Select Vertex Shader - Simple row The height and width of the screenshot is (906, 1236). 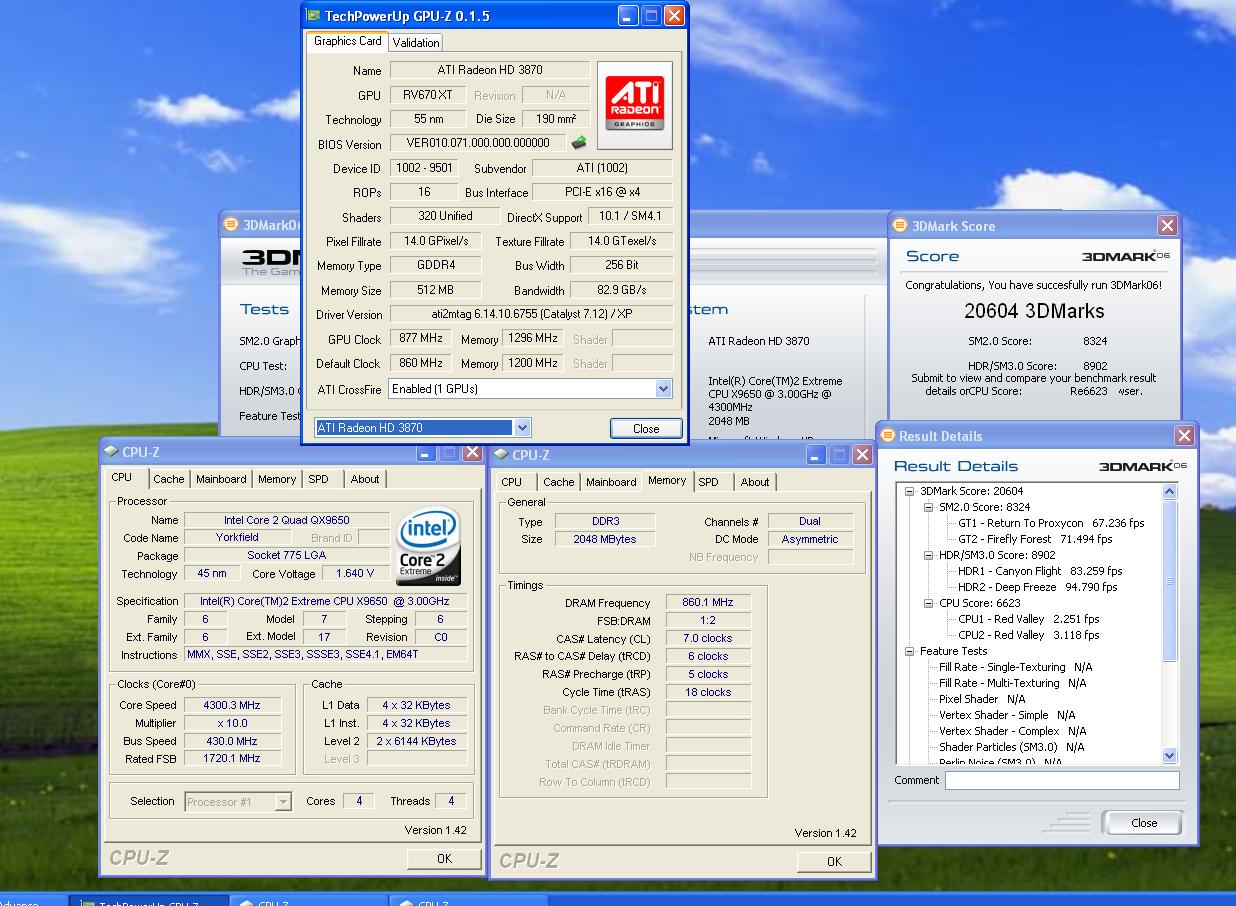1006,715
